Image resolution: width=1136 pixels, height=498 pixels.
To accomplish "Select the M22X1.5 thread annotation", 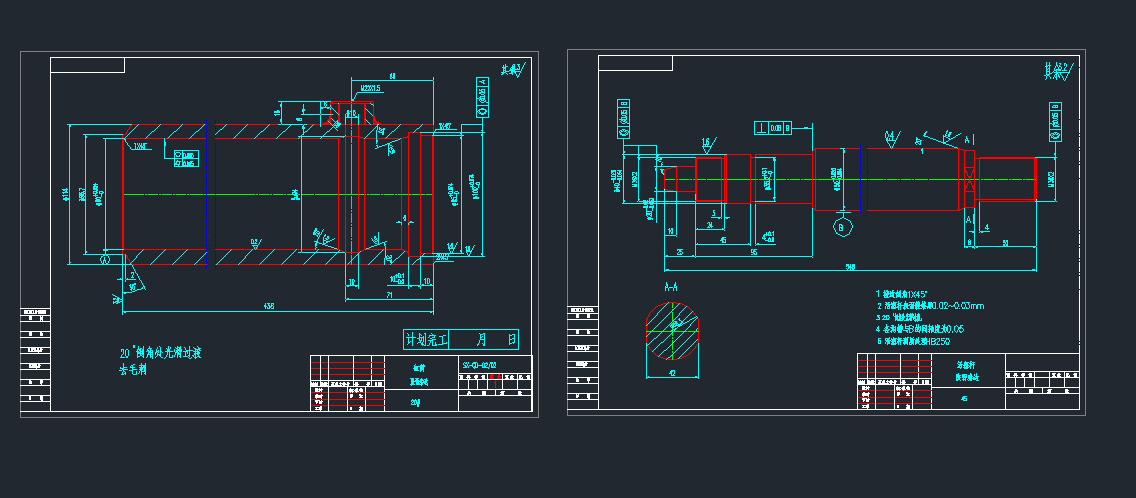I will 370,88.
